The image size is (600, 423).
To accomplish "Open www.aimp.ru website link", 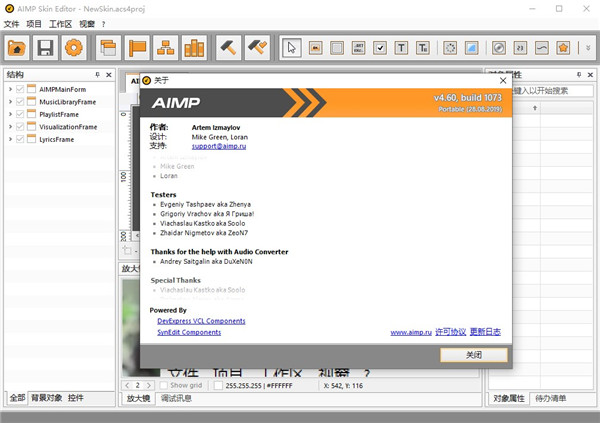I will [x=411, y=332].
